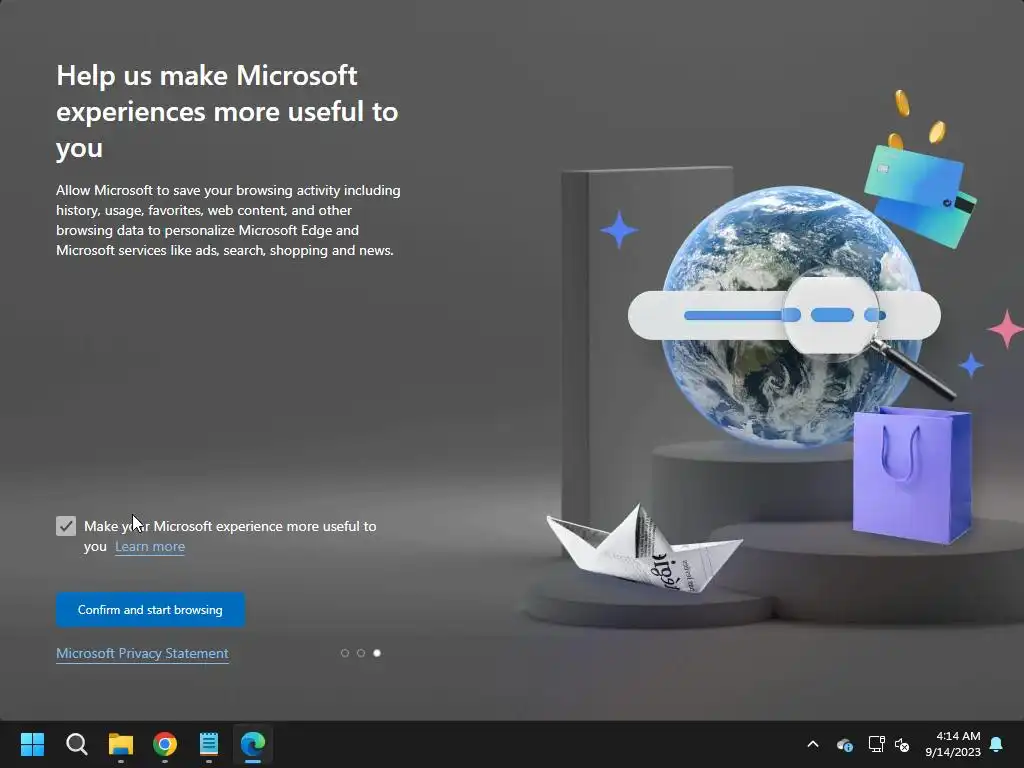This screenshot has width=1024, height=768.
Task: Go to second onboarding page dot
Action: (360, 653)
